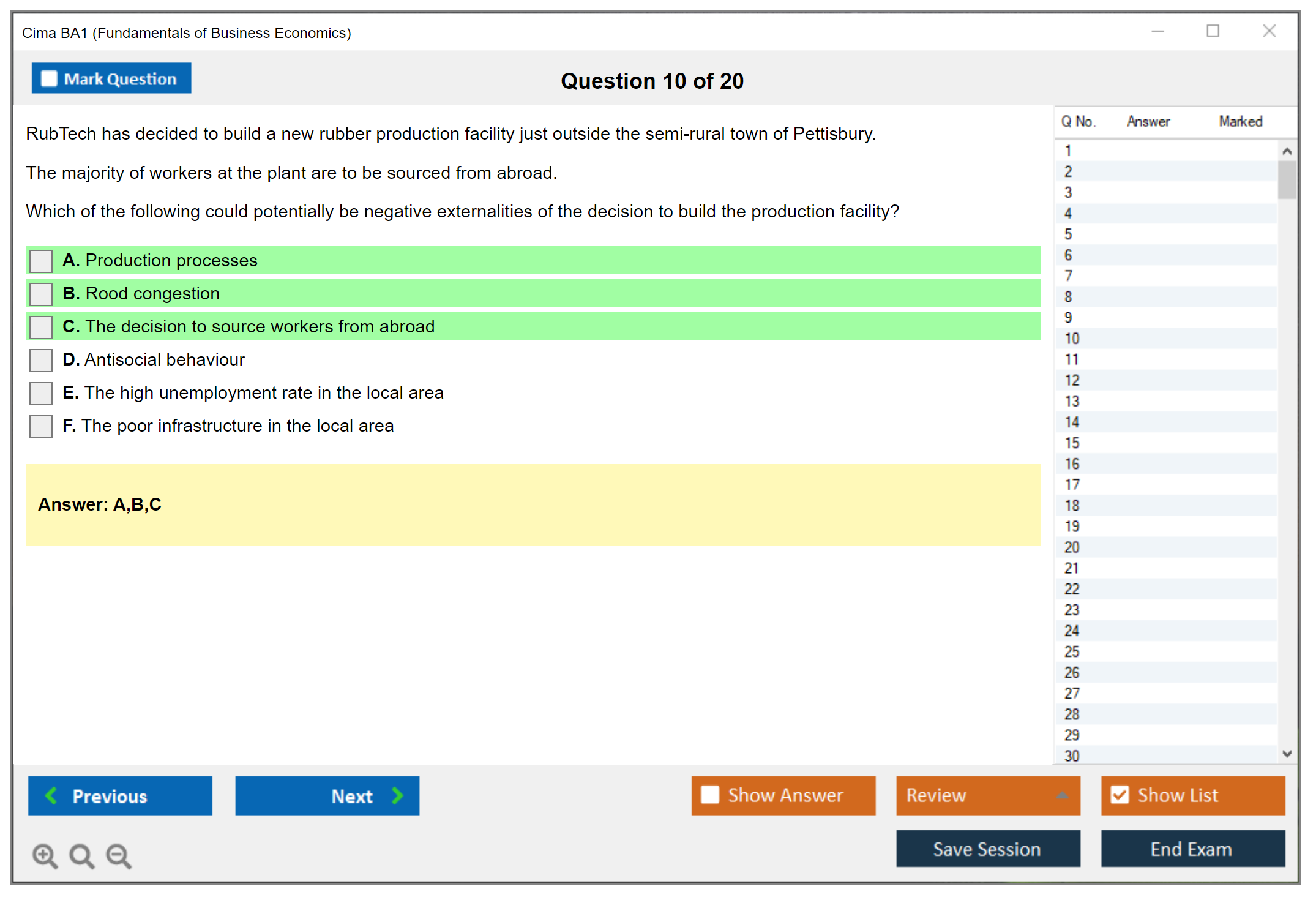Image resolution: width=1316 pixels, height=900 pixels.
Task: Maximize the exam window
Action: 1213,31
